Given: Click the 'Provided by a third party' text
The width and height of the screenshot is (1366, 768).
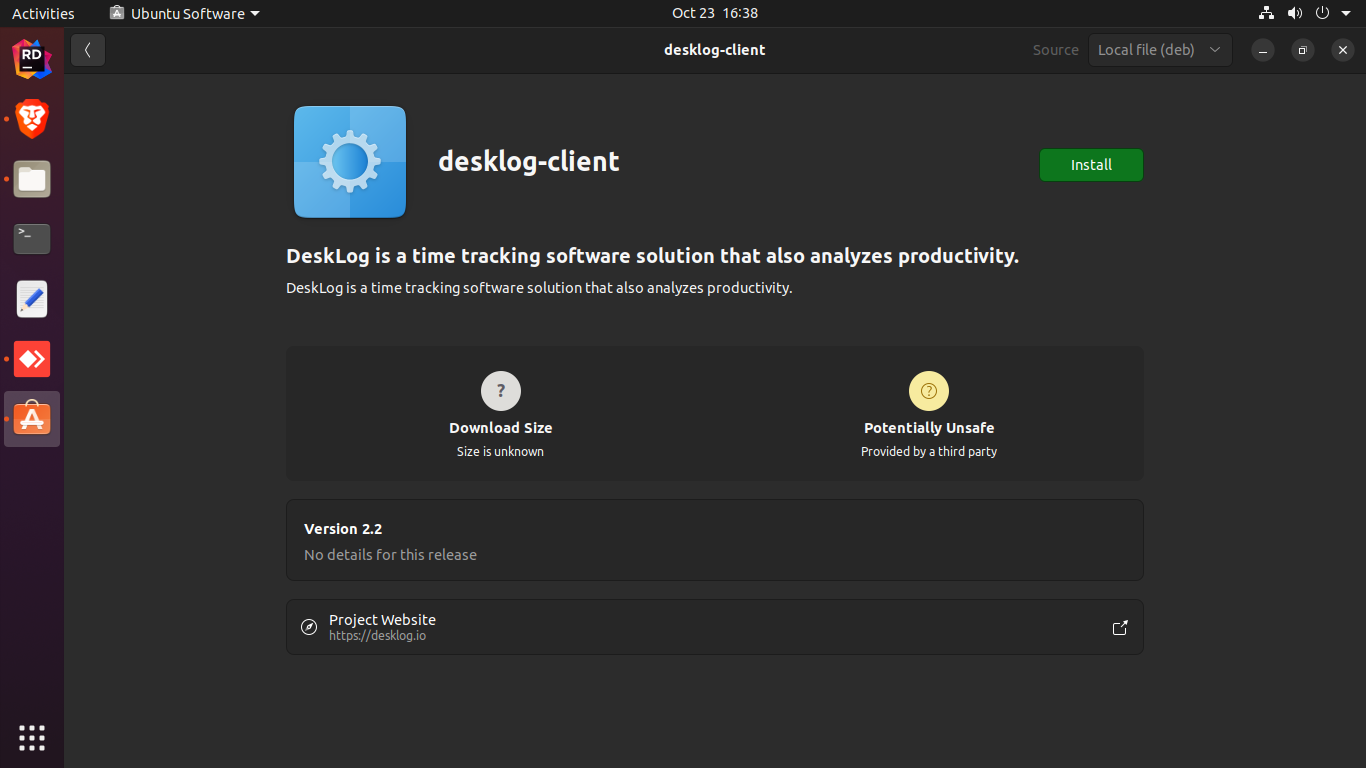Looking at the screenshot, I should [x=929, y=452].
